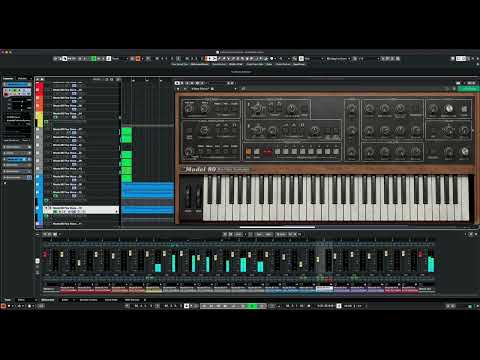Image resolution: width=480 pixels, height=360 pixels.
Task: Select the white-highlighted track in the track list
Action: point(81,210)
